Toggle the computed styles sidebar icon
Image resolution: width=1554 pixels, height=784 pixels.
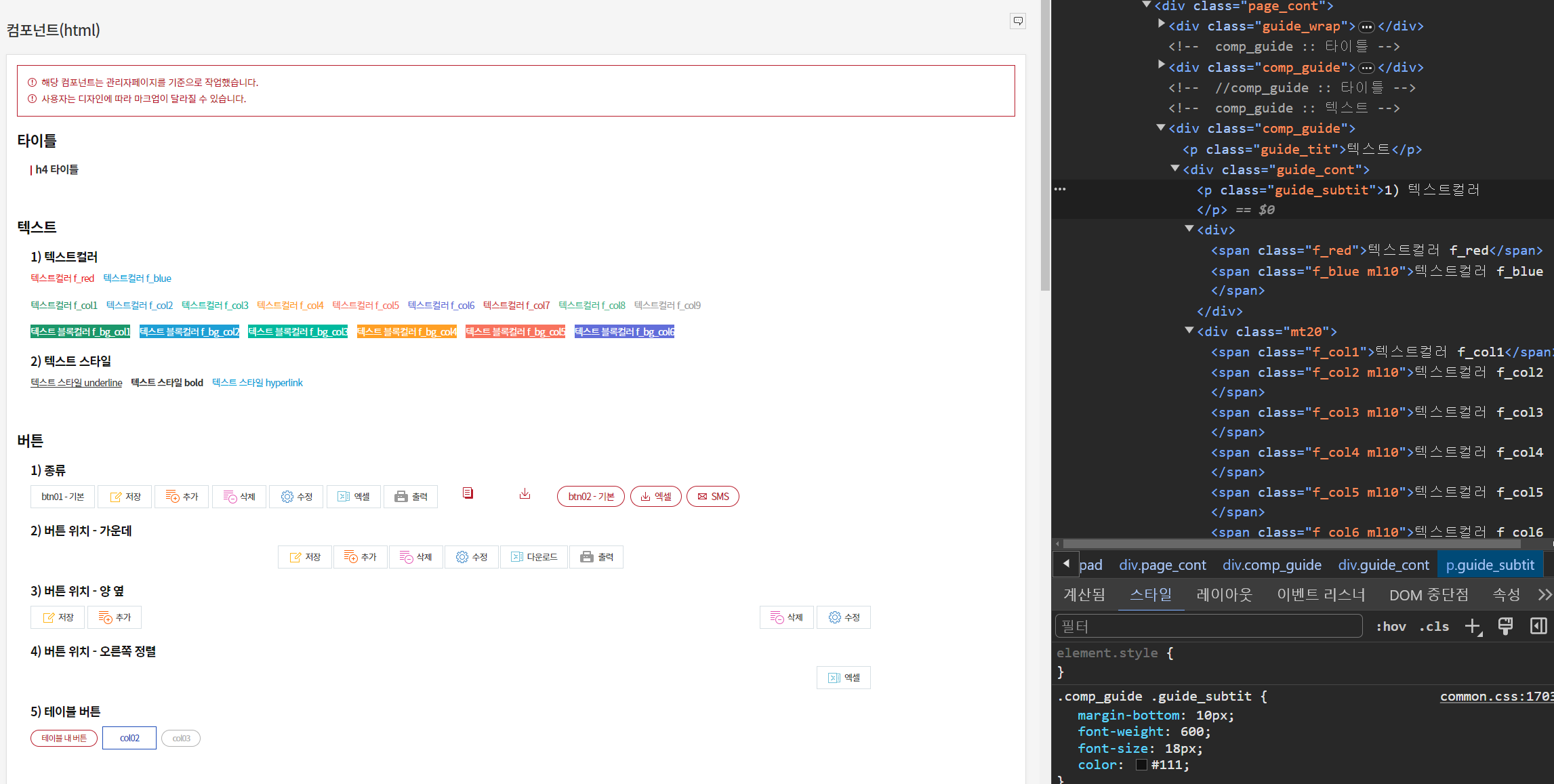click(1538, 626)
